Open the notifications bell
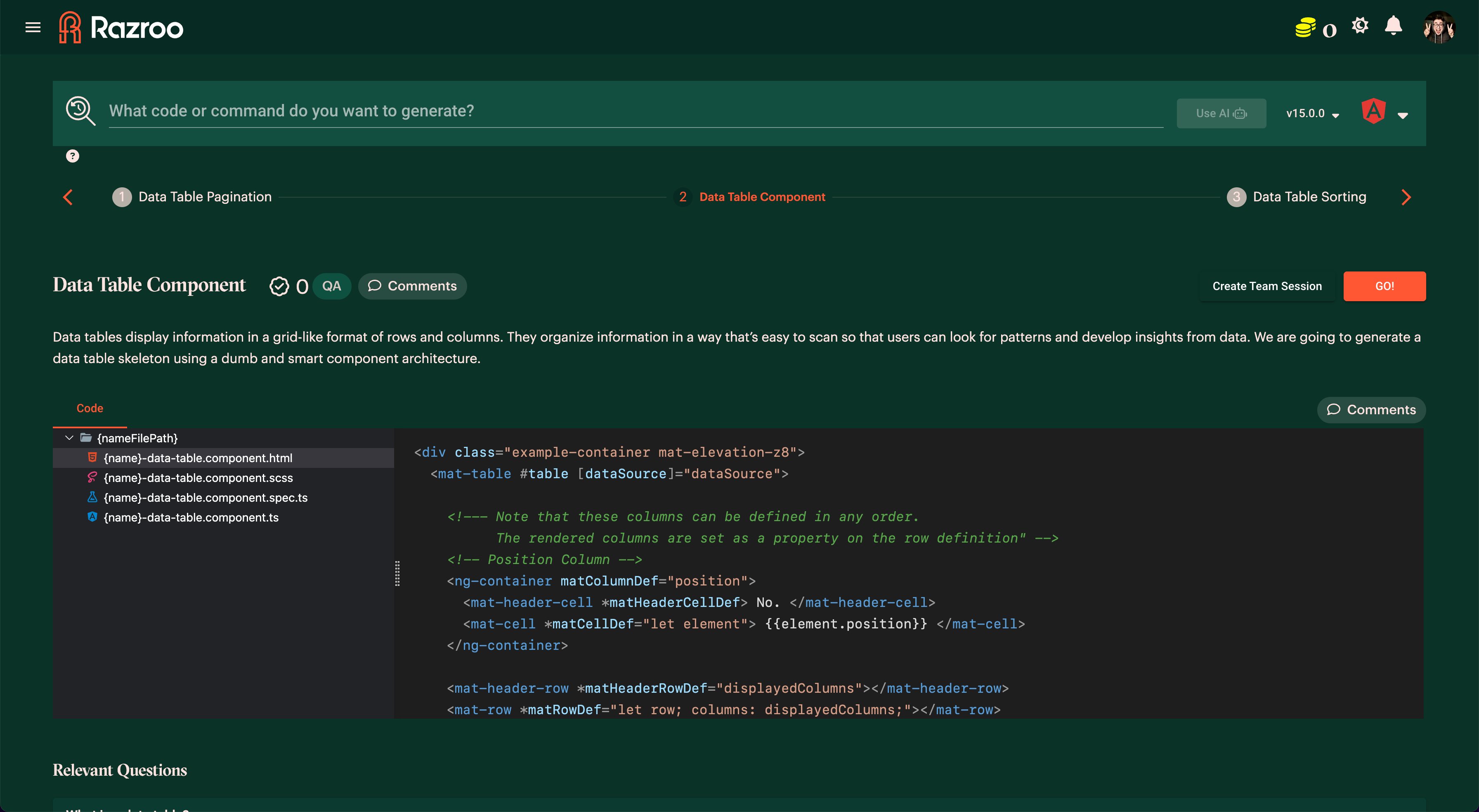 tap(1394, 26)
